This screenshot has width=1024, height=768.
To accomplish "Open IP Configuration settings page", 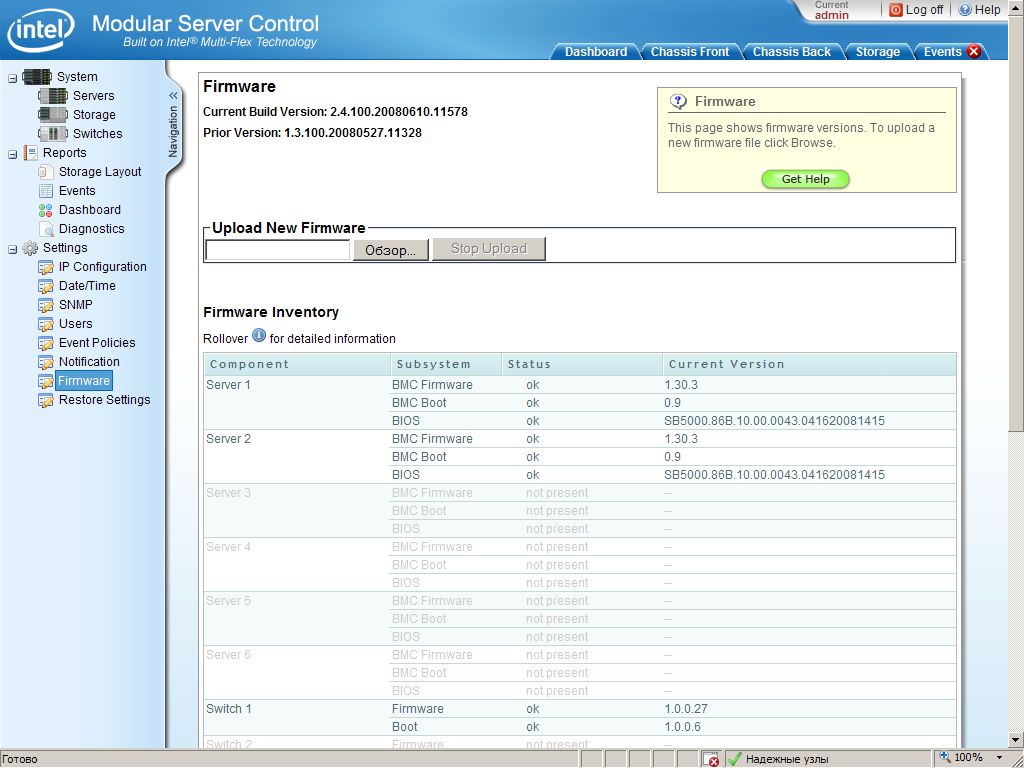I will click(x=102, y=267).
